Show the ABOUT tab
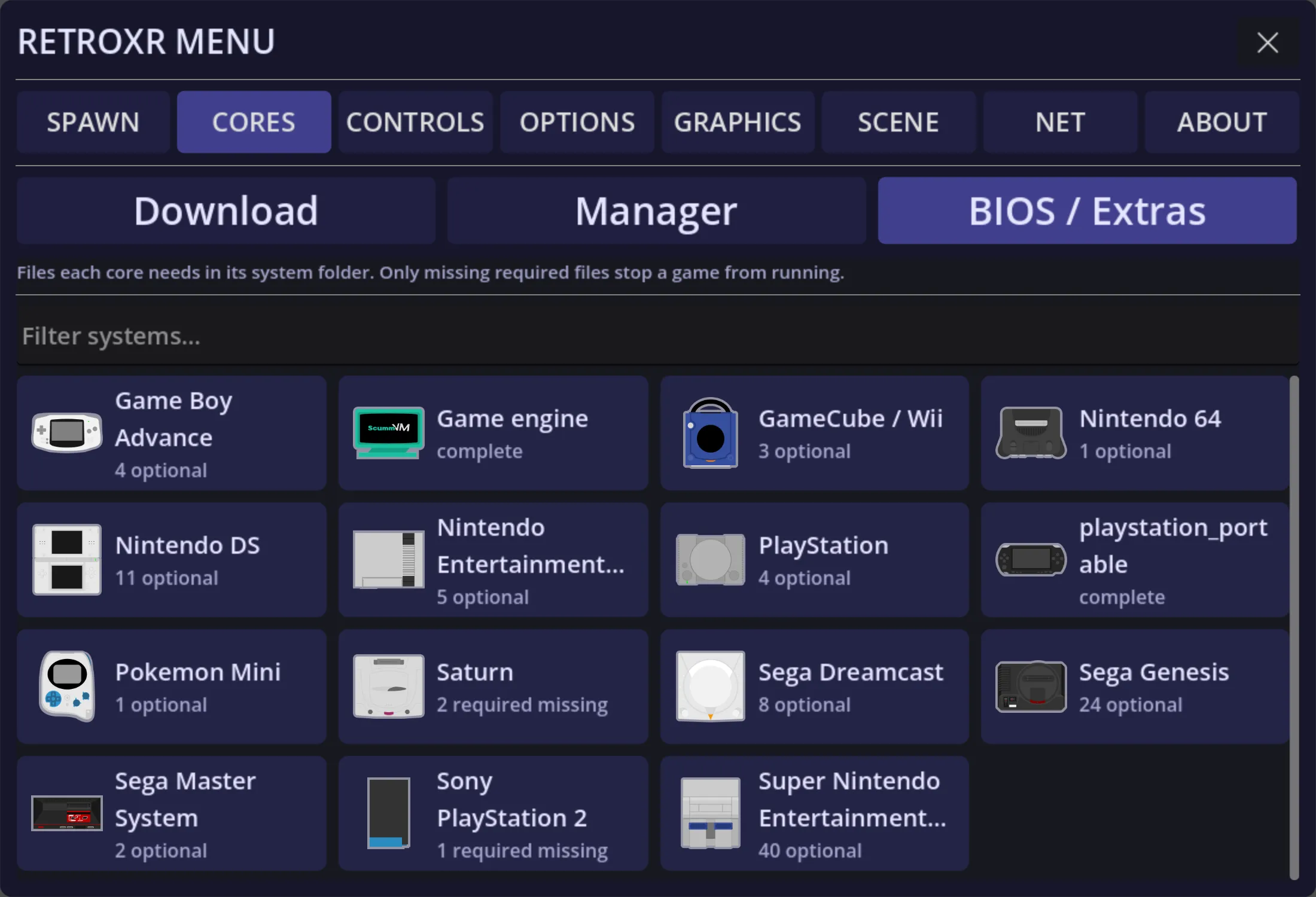The image size is (1316, 897). (1221, 122)
